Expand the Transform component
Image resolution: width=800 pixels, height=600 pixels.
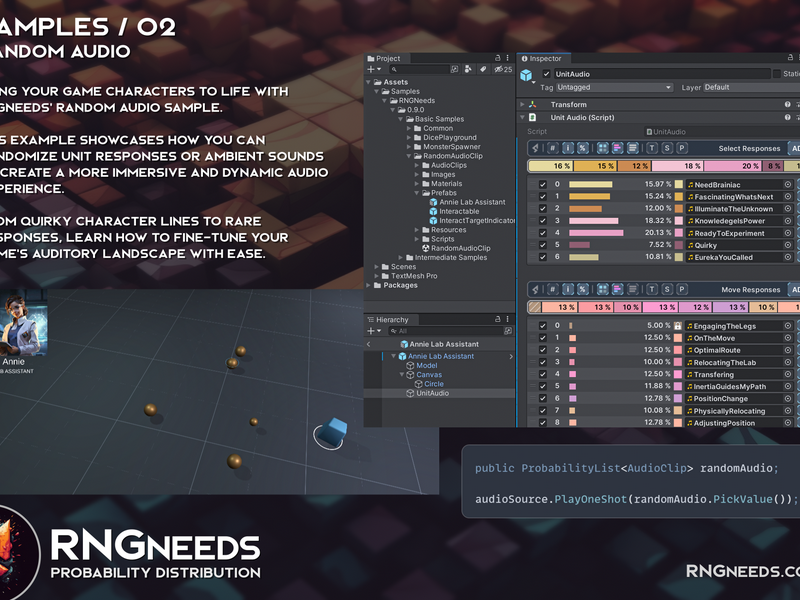click(x=522, y=105)
